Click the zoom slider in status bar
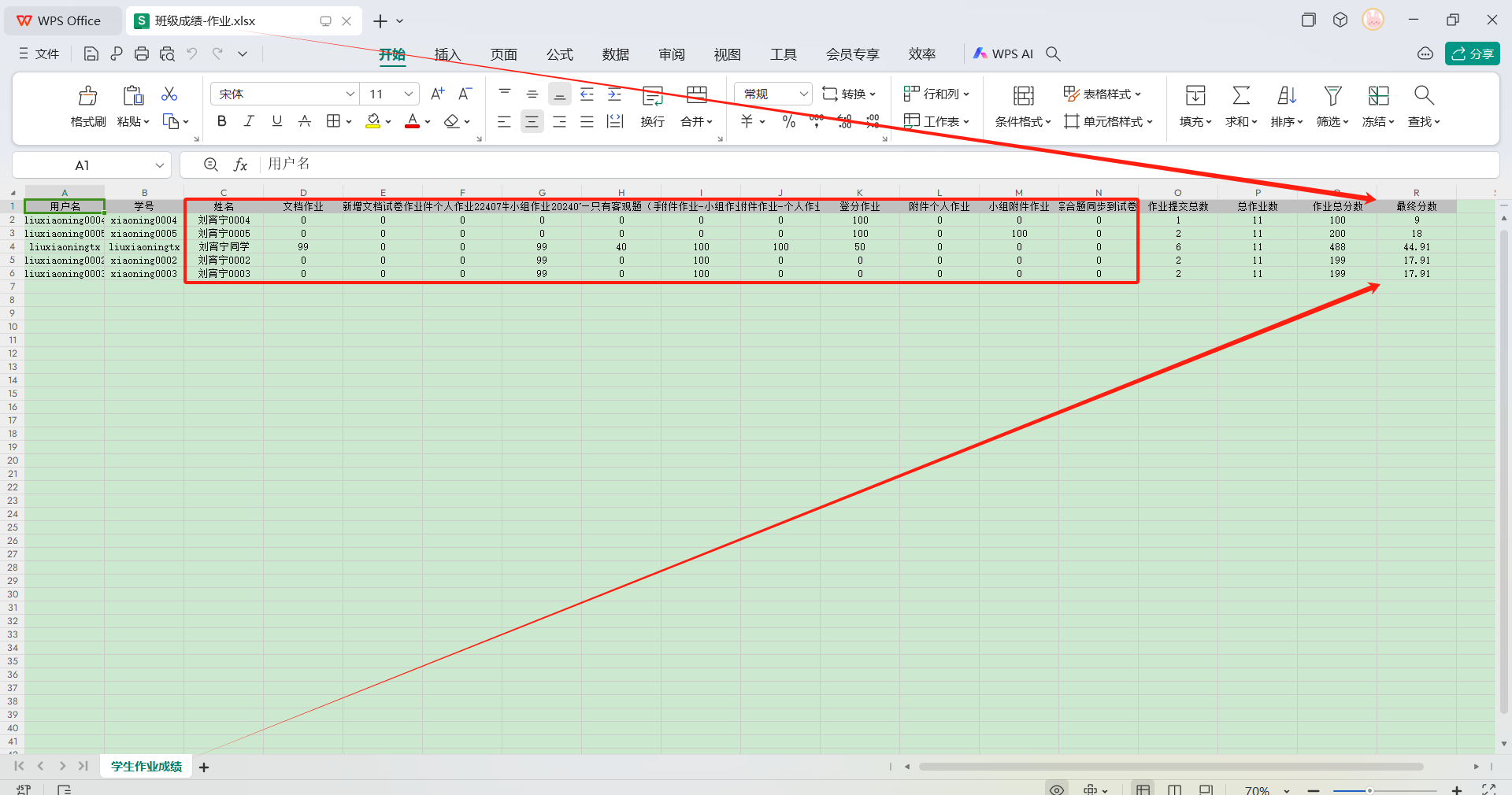The width and height of the screenshot is (1512, 795). [1369, 789]
